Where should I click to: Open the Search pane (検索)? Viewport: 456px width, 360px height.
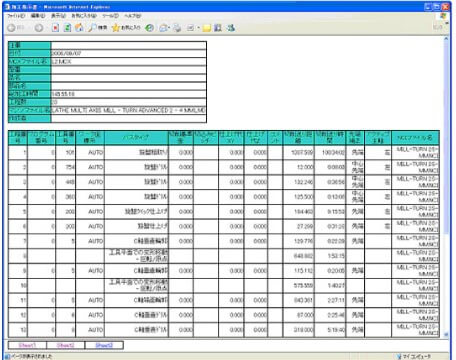coord(97,28)
